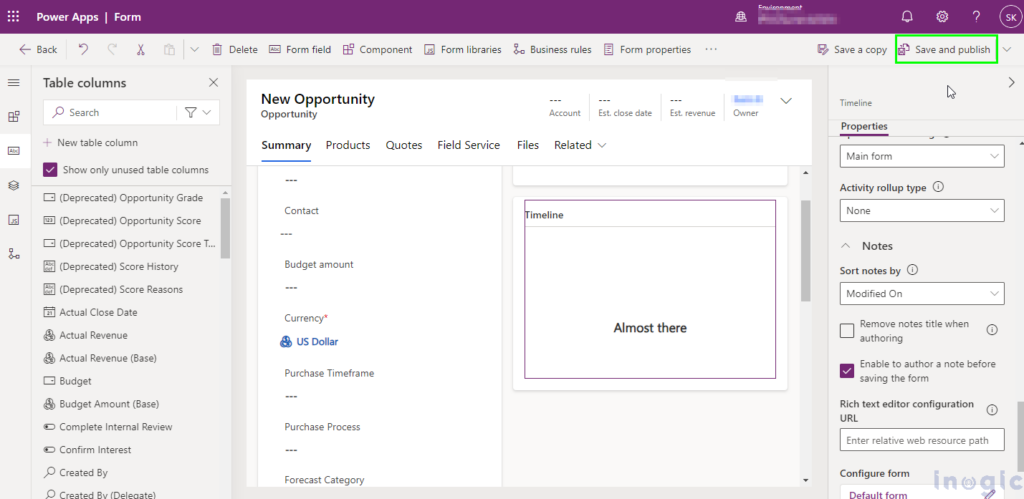Select Complete Internal Review column
This screenshot has width=1024, height=499.
pyautogui.click(x=108, y=427)
